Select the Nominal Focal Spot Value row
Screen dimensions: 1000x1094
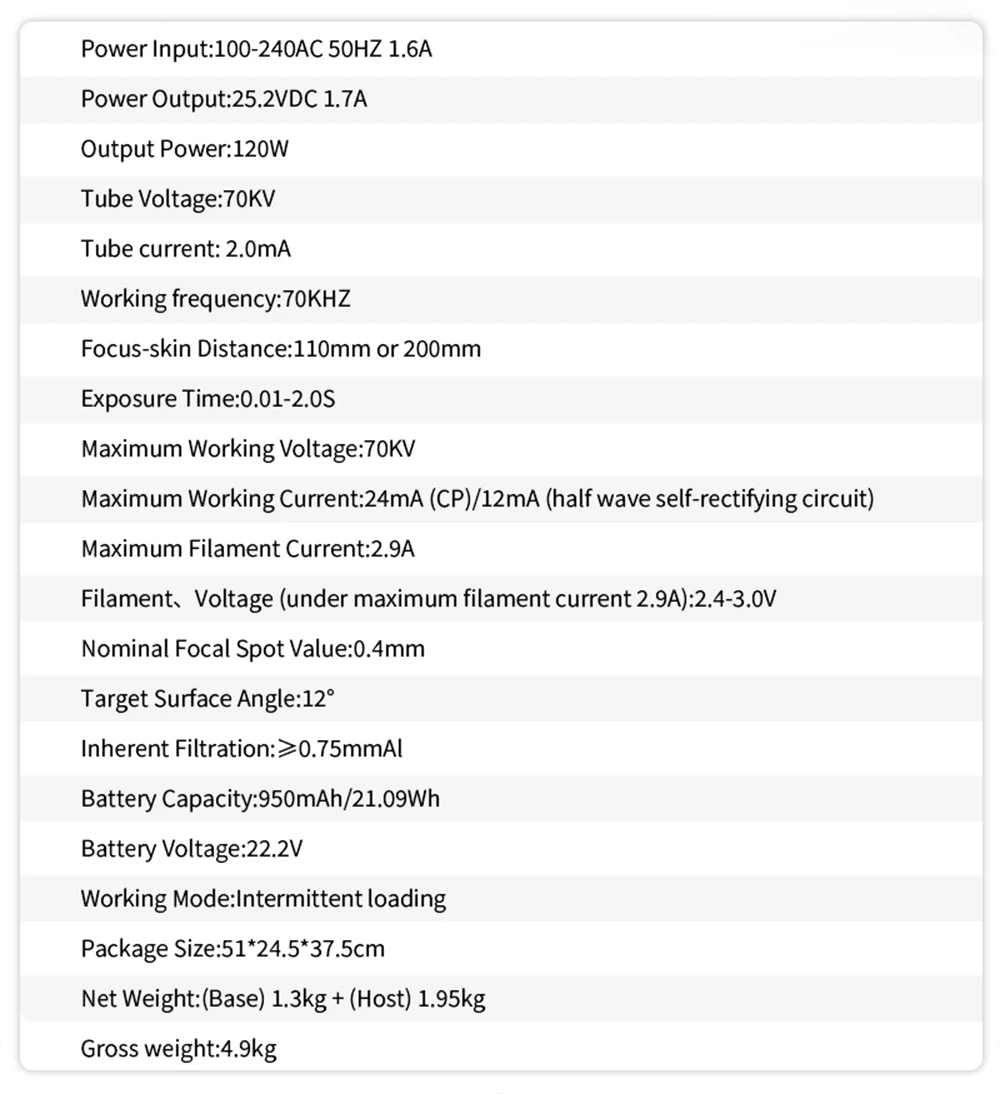(253, 649)
